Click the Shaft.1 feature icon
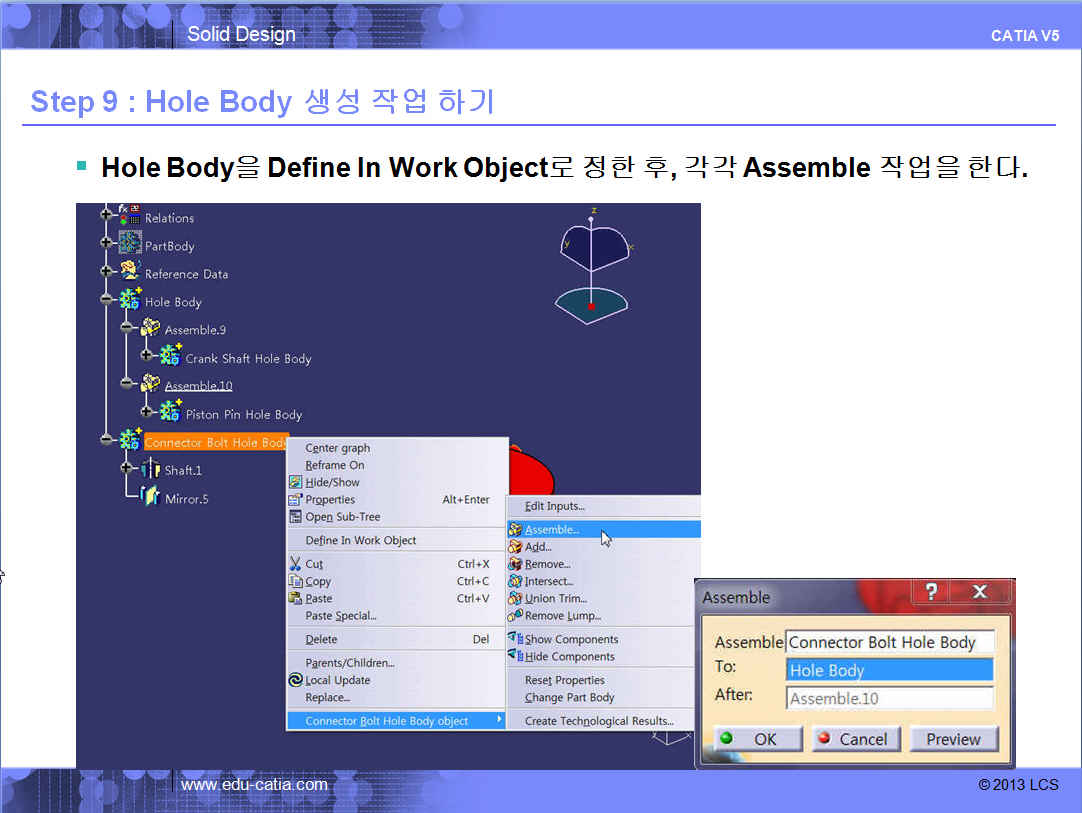 pos(151,469)
